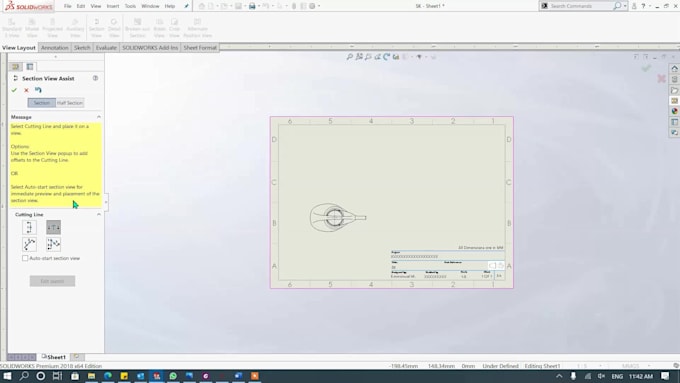Screen dimensions: 680x383
Task: Click the Options gear in the top toolbar
Action: (x=312, y=6)
